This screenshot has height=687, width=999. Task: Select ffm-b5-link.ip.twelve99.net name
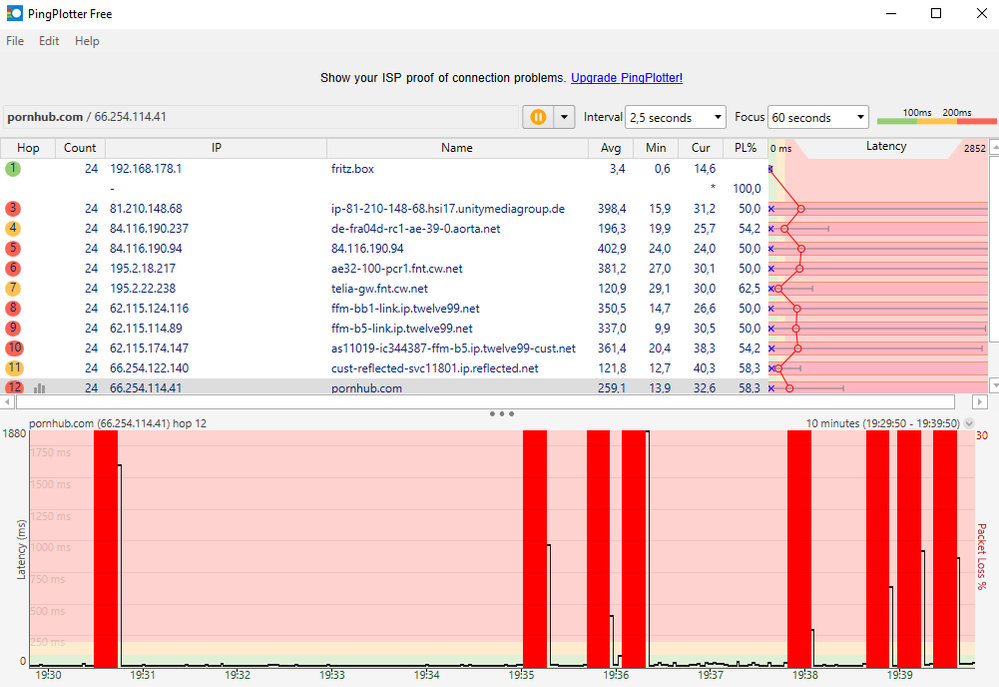pyautogui.click(x=401, y=328)
